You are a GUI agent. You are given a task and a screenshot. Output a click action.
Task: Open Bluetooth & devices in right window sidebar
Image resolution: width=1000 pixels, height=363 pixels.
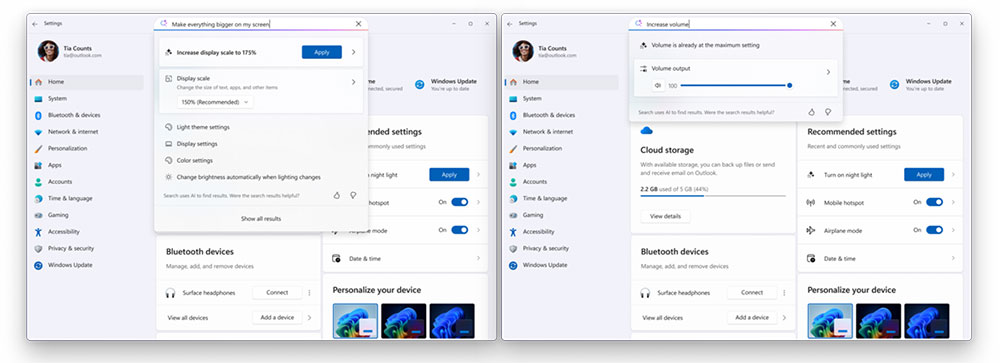click(562, 115)
